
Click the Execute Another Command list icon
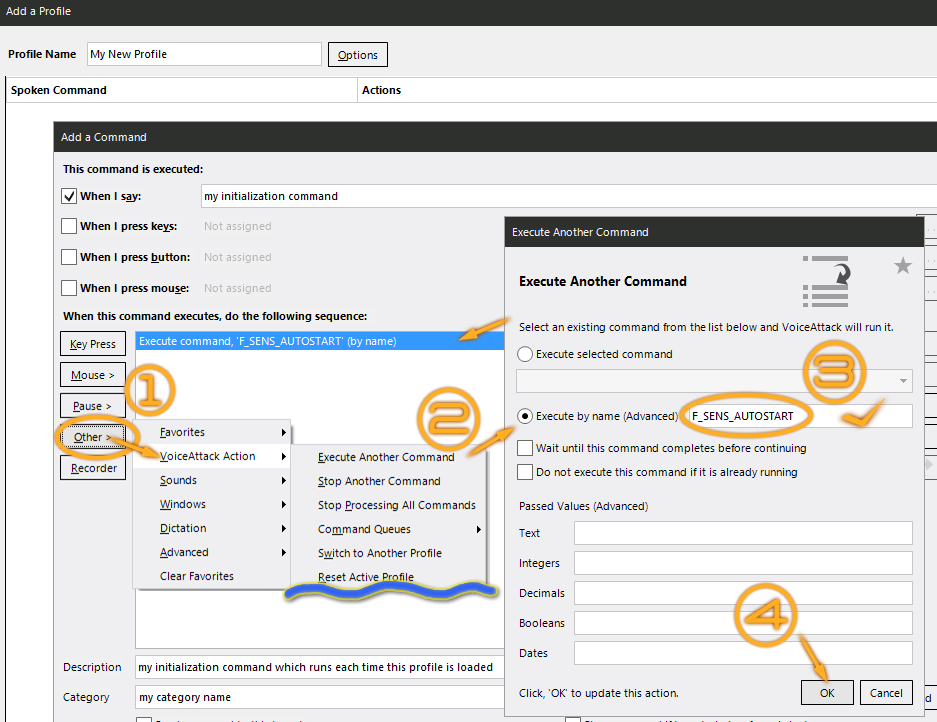[826, 282]
